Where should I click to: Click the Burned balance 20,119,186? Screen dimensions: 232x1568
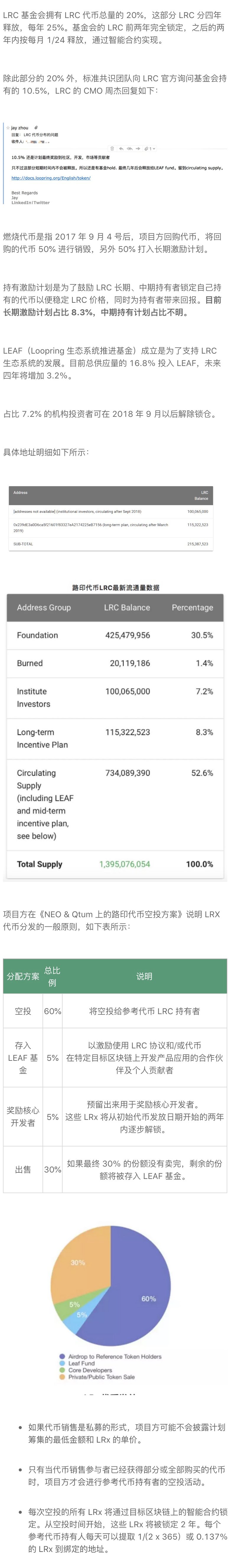[130, 663]
